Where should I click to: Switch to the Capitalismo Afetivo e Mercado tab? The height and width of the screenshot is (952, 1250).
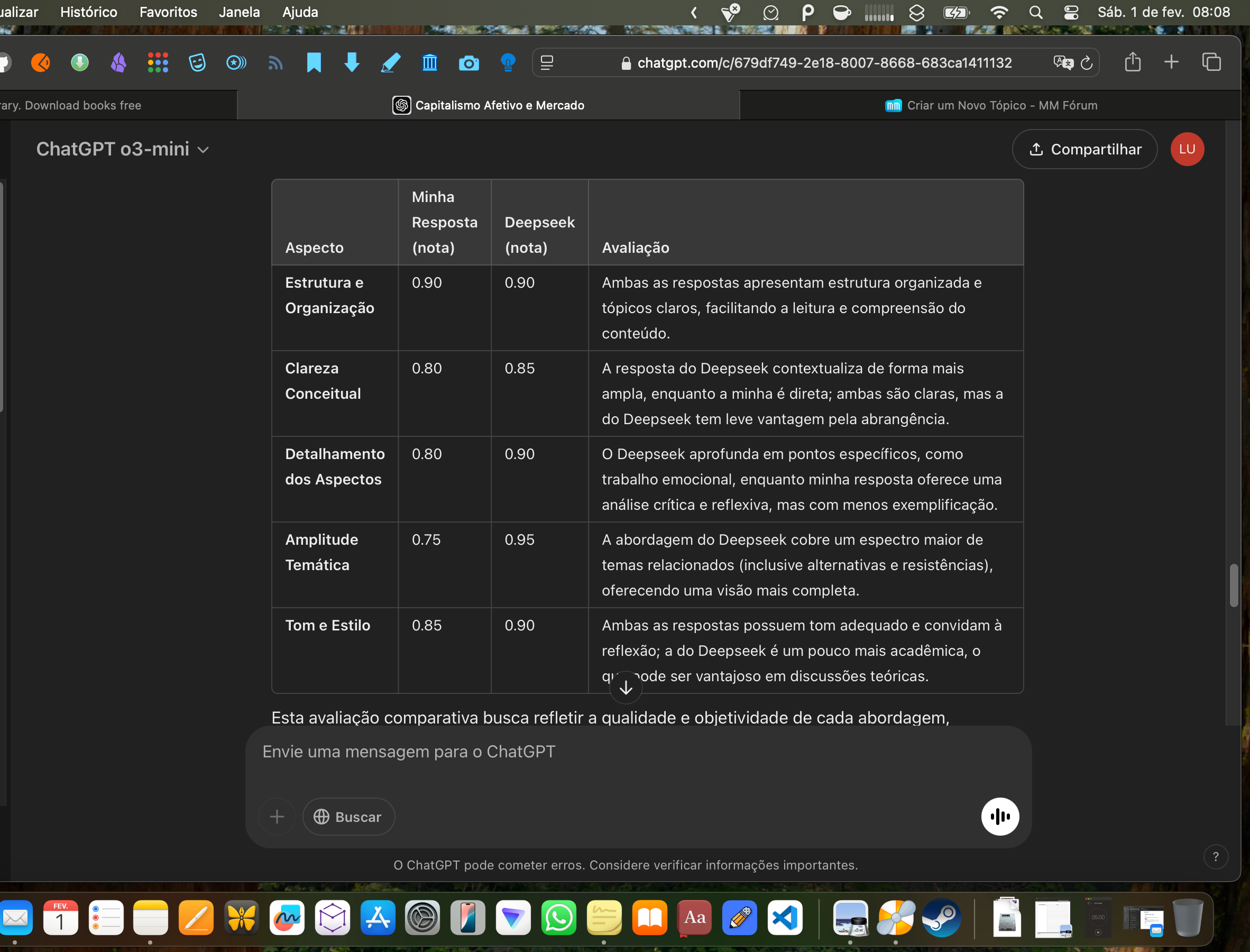coord(488,105)
